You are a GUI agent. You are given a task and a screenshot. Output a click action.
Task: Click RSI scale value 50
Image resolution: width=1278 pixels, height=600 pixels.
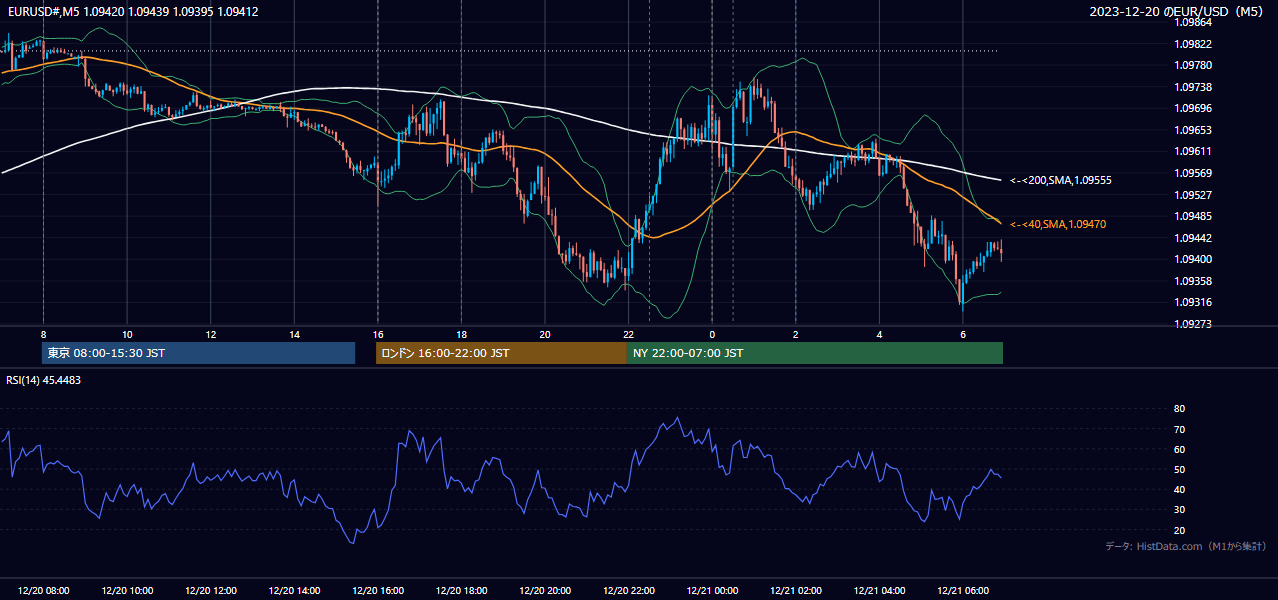point(1180,470)
